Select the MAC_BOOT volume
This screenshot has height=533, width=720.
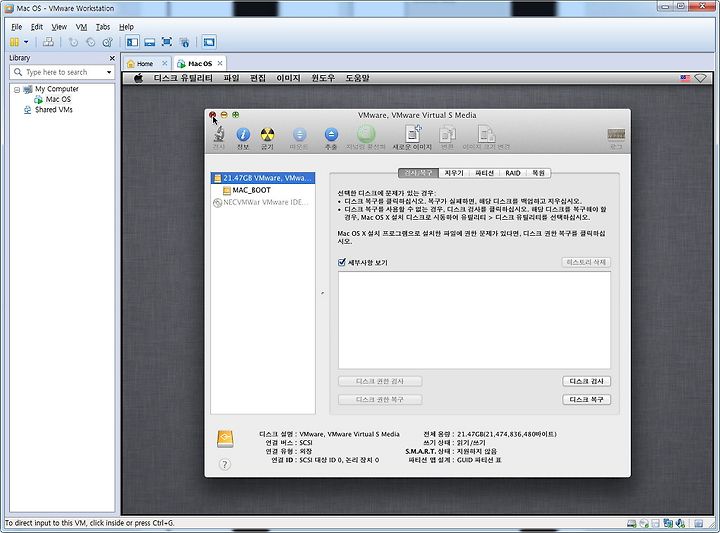[263, 190]
